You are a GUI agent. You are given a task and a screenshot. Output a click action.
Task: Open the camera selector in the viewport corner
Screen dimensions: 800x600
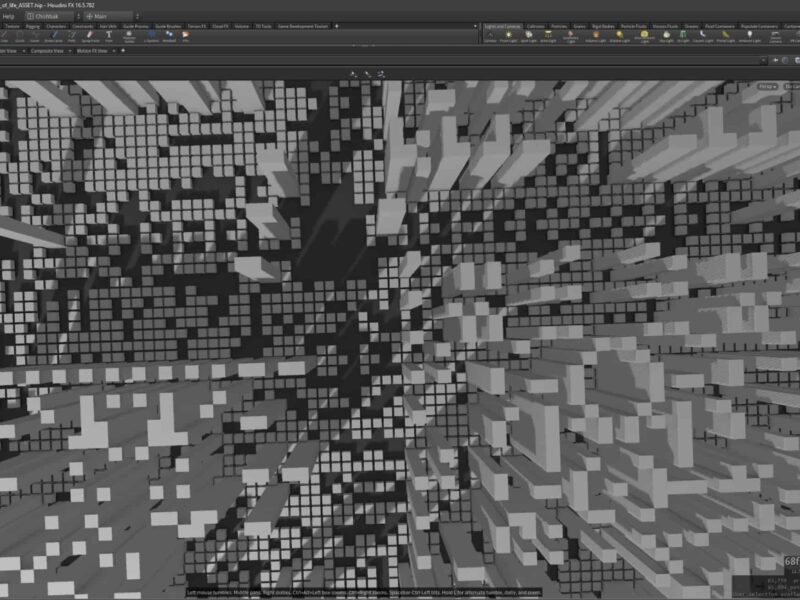(x=792, y=85)
